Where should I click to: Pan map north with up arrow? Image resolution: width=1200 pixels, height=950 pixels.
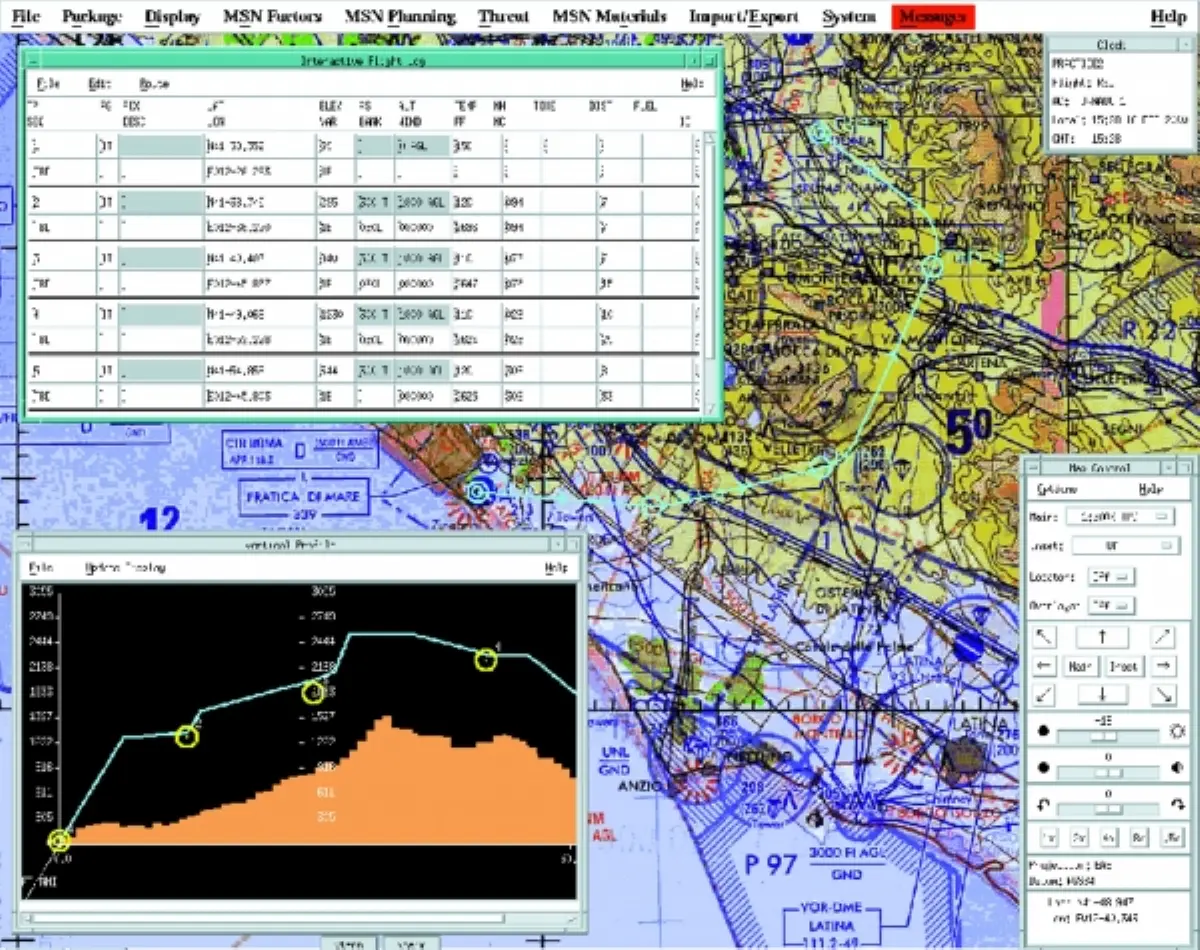[x=1101, y=637]
